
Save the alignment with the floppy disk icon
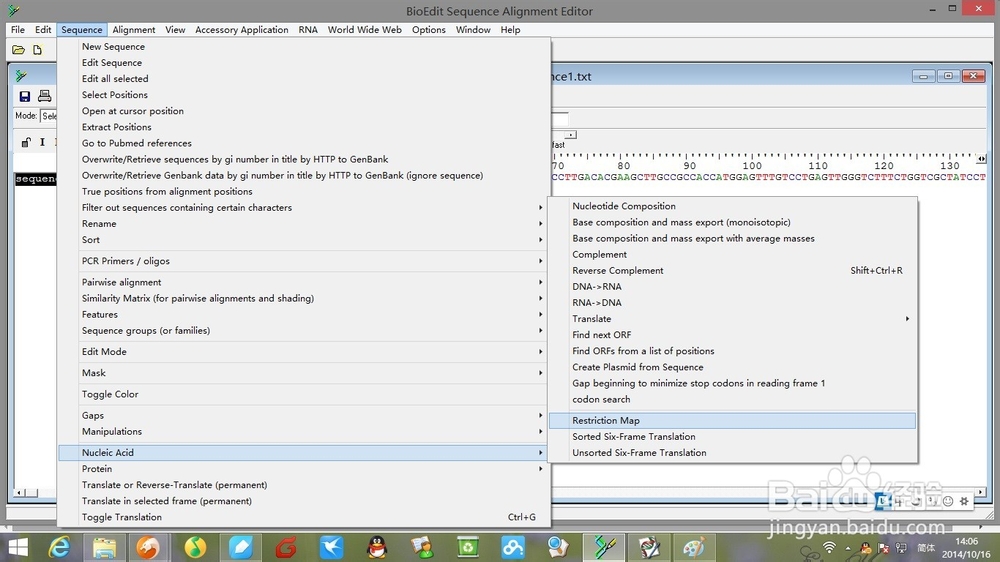coord(25,96)
